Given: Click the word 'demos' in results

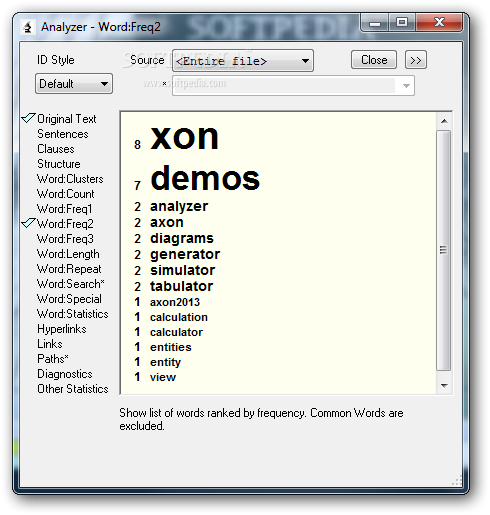Looking at the screenshot, I should pos(205,179).
